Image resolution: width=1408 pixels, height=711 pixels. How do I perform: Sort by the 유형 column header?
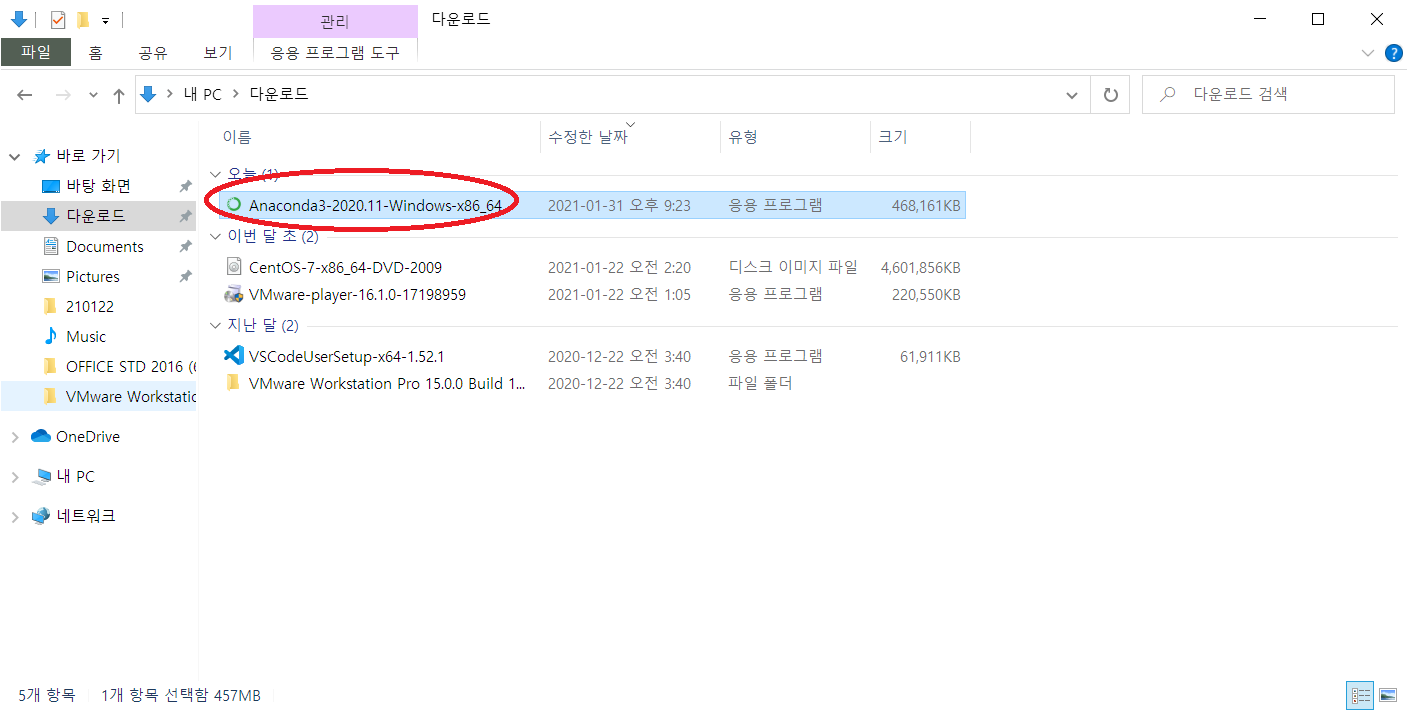pos(743,137)
